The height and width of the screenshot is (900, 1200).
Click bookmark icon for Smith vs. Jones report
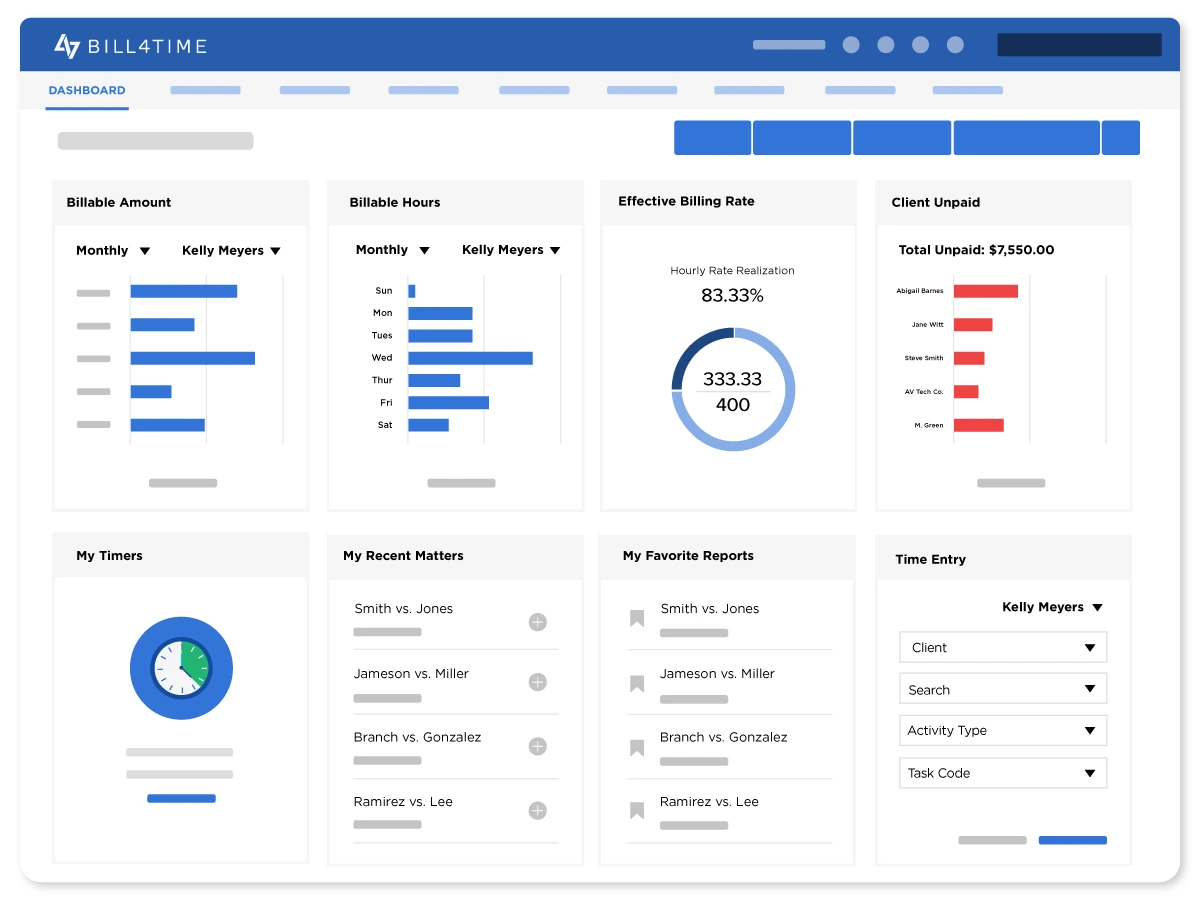[x=636, y=619]
